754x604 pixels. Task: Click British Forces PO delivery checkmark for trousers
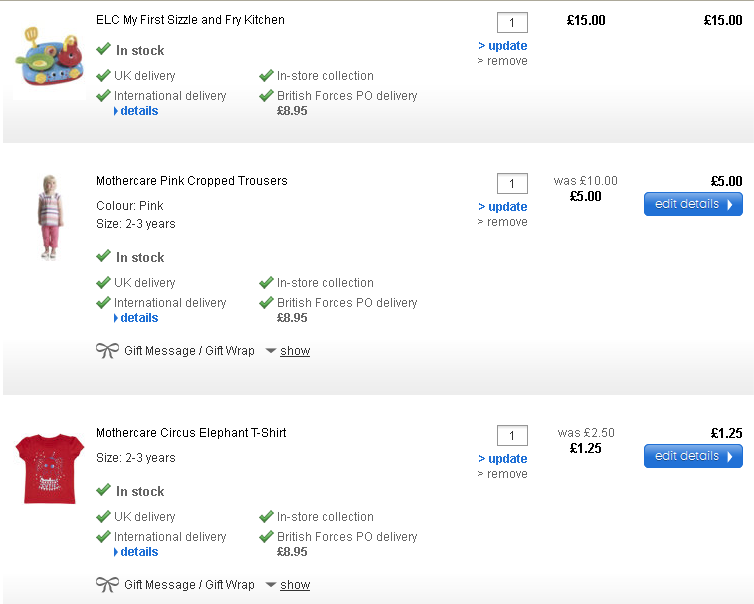pyautogui.click(x=266, y=303)
